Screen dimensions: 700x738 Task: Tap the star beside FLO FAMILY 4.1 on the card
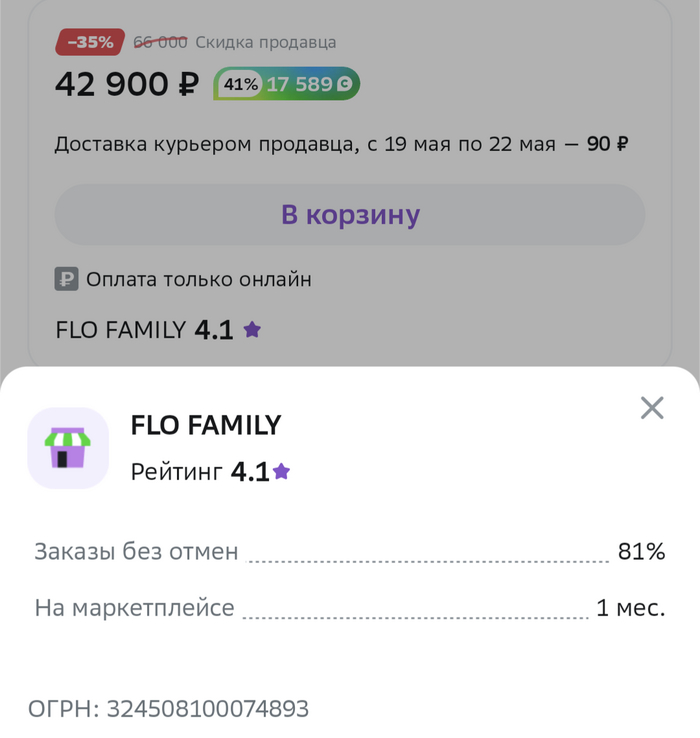pos(252,329)
